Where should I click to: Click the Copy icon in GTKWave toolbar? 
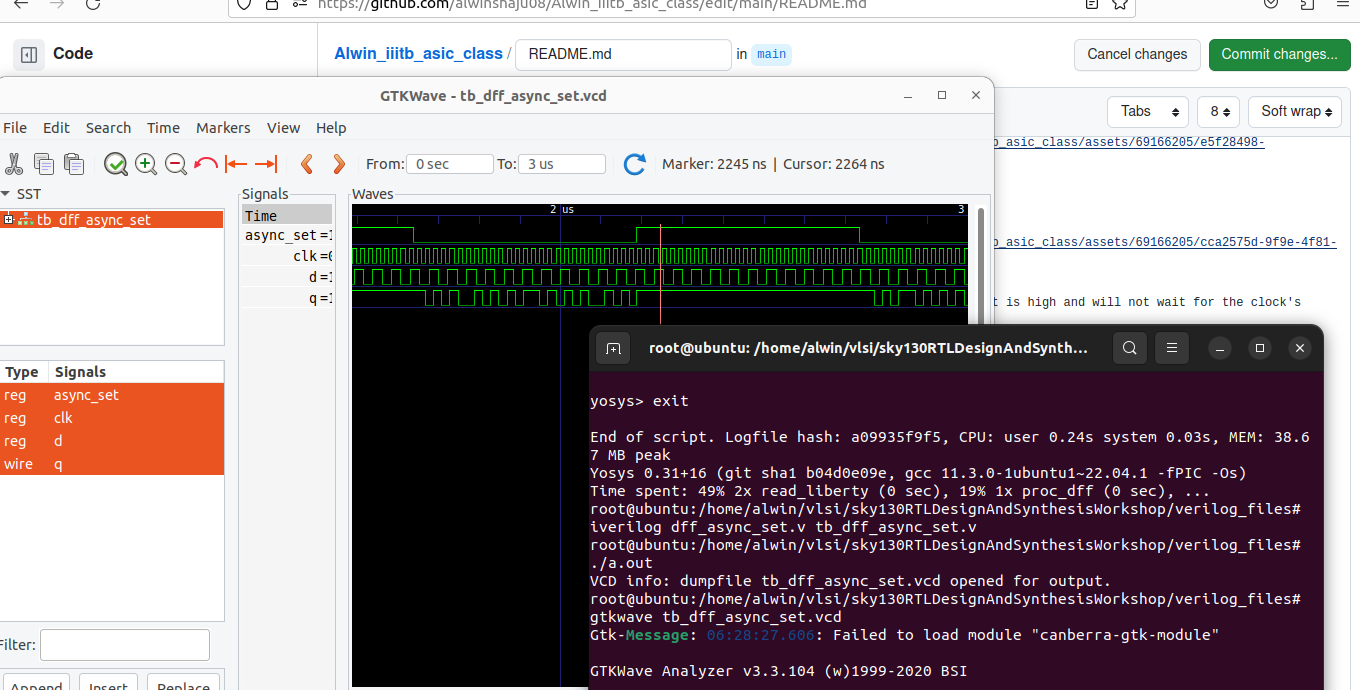44,164
